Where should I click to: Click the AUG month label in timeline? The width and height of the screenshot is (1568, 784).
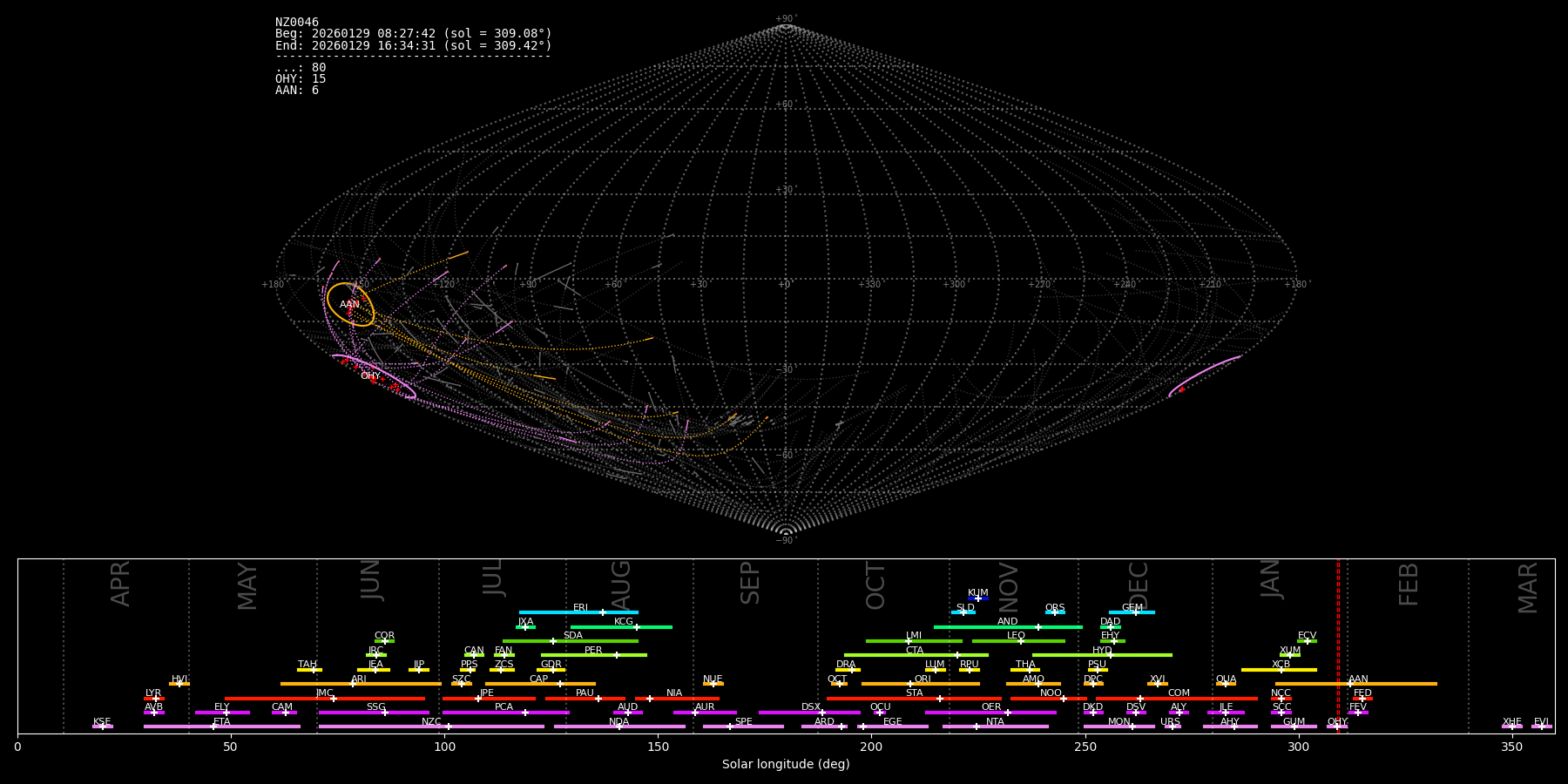(620, 583)
